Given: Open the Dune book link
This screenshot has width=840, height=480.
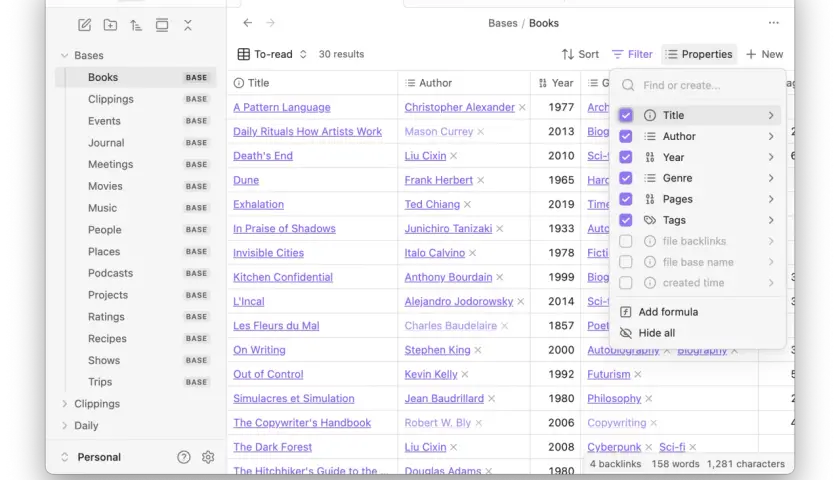Looking at the screenshot, I should [246, 180].
